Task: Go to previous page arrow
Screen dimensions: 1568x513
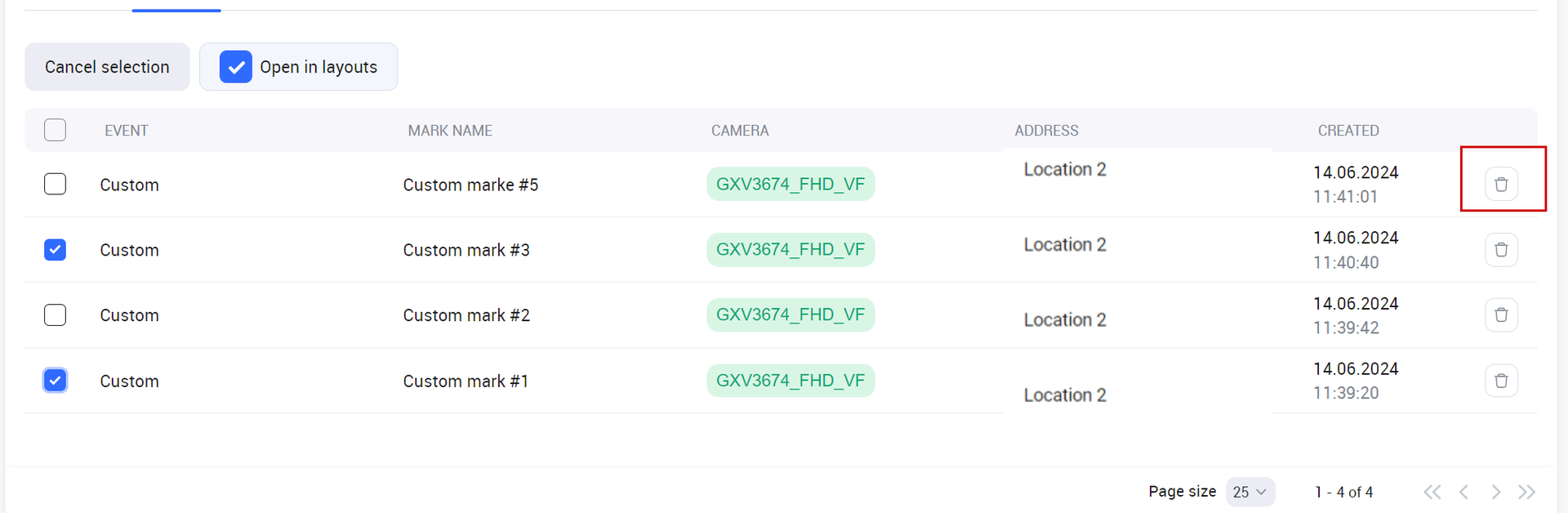Action: point(1463,492)
